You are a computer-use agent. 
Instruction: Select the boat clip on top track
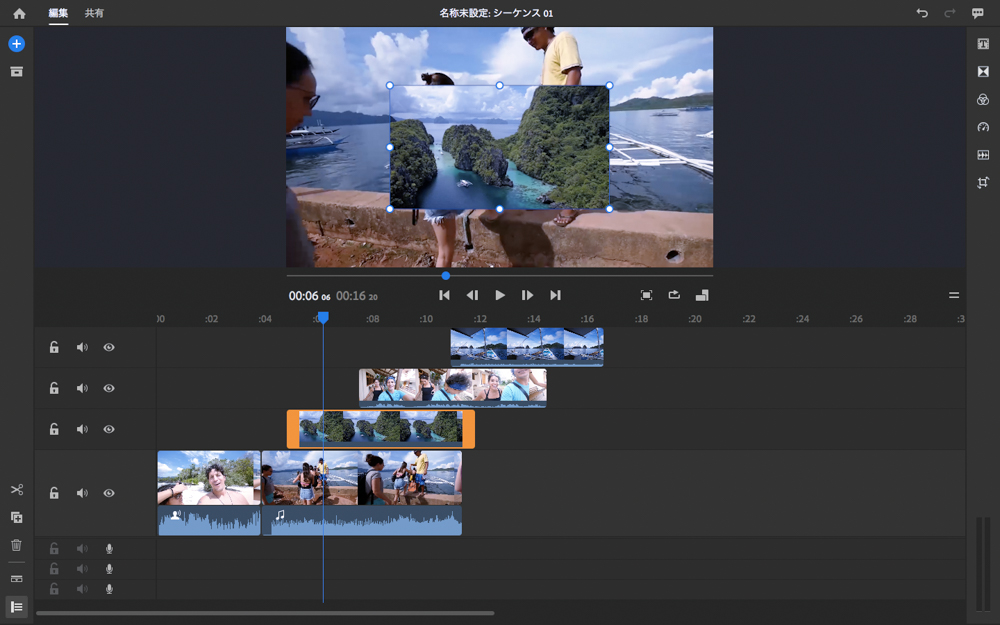pos(527,347)
